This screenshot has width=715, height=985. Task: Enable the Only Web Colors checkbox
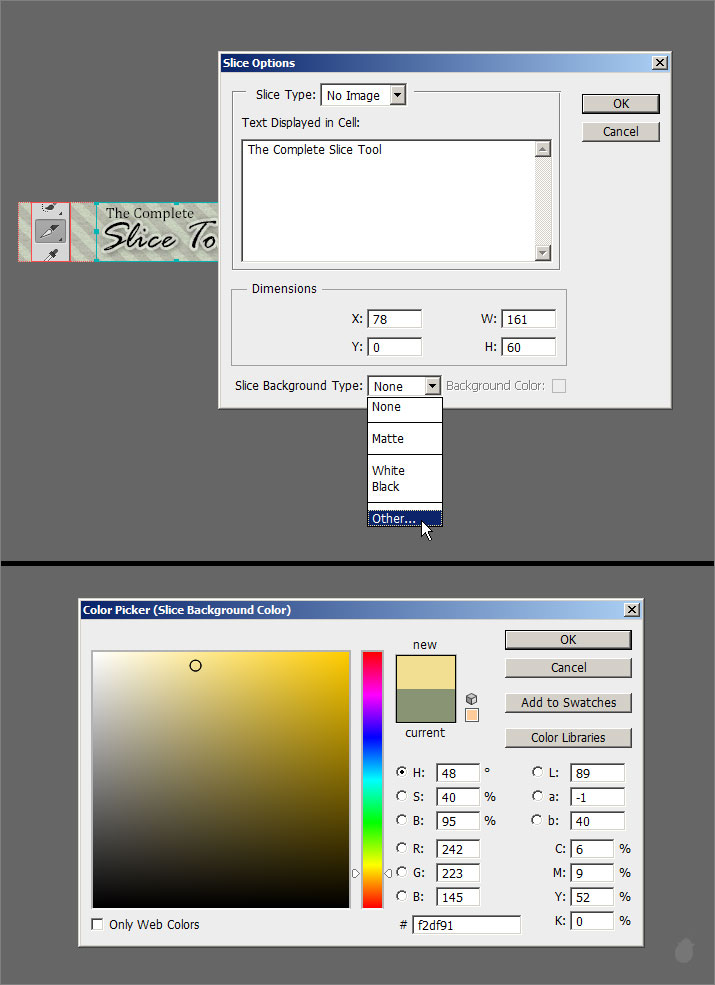pyautogui.click(x=98, y=925)
